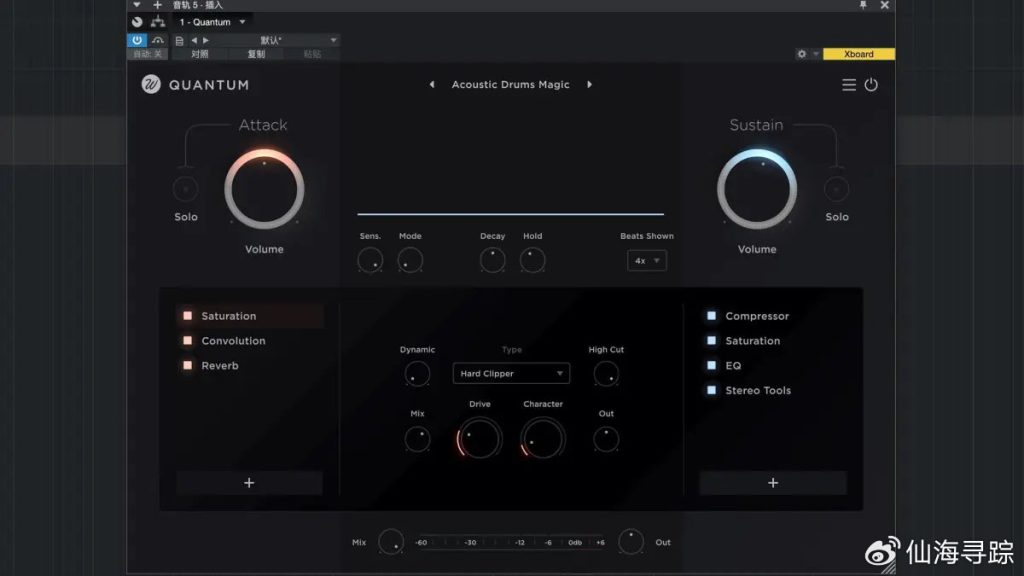This screenshot has height=576, width=1024.
Task: Click the Dynamic knob
Action: [x=417, y=374]
